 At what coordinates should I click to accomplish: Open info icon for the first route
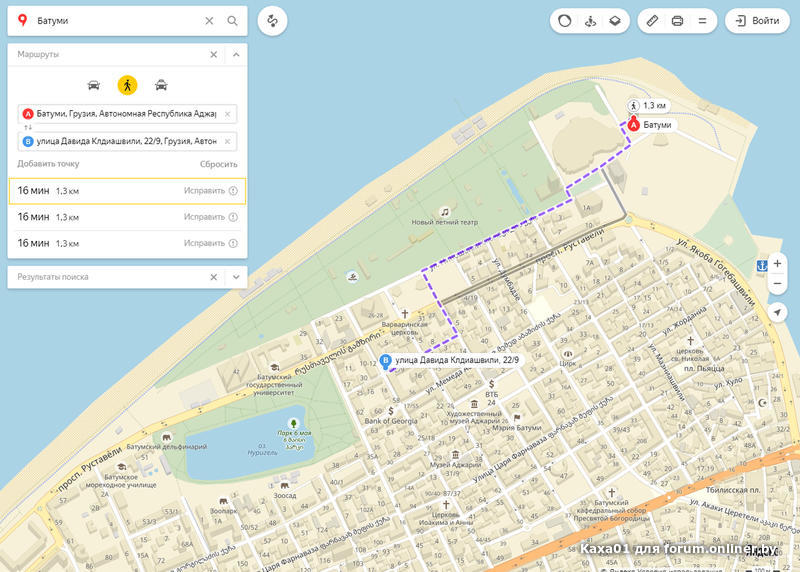click(x=233, y=191)
